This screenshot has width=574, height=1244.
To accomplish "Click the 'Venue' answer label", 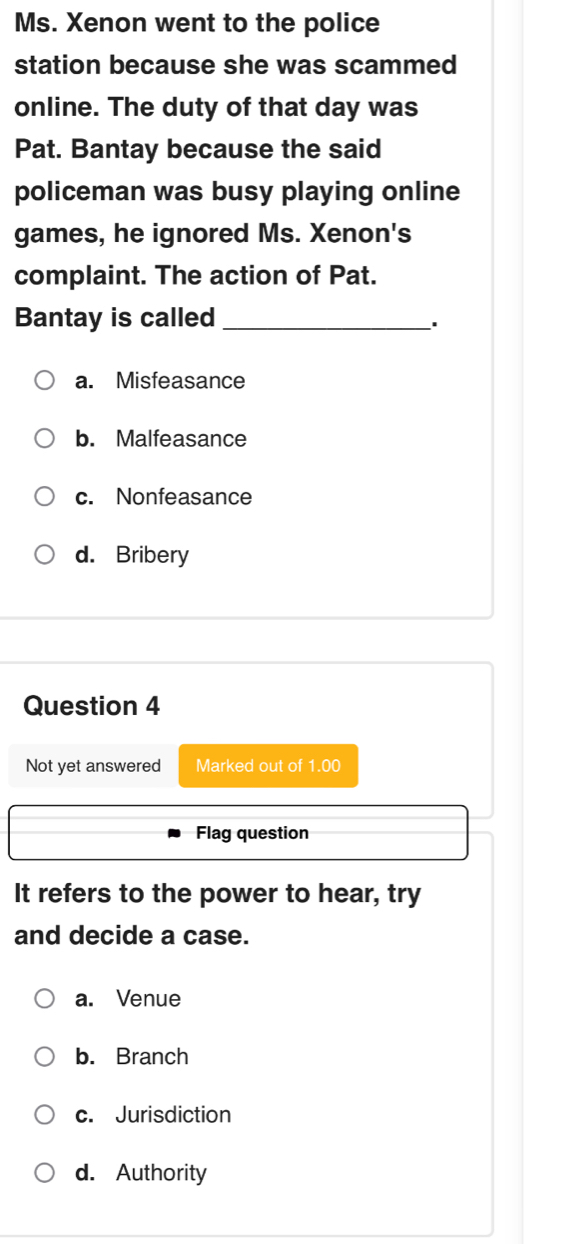I will (149, 998).
